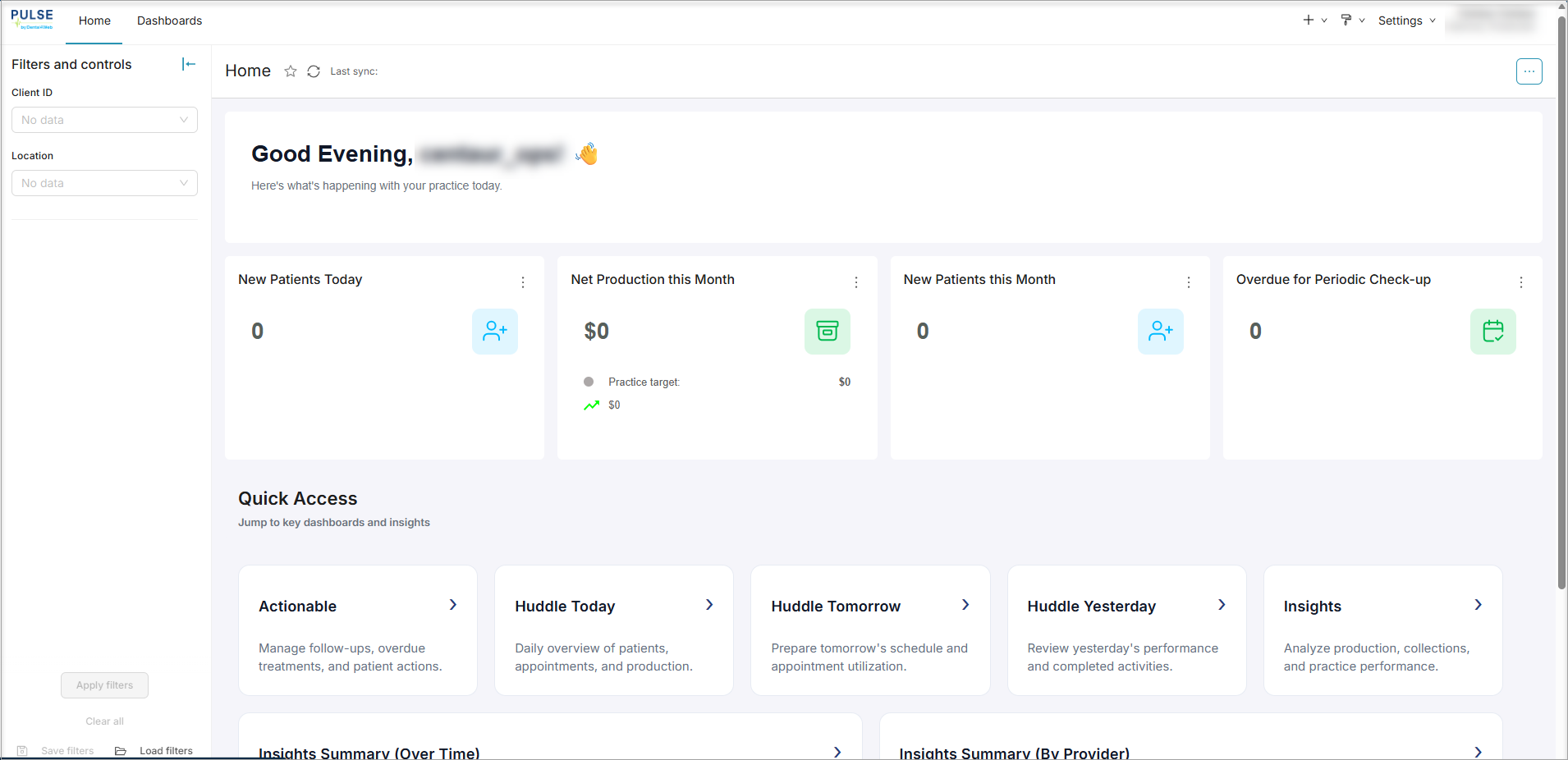Expand the Client ID dropdown

point(104,120)
